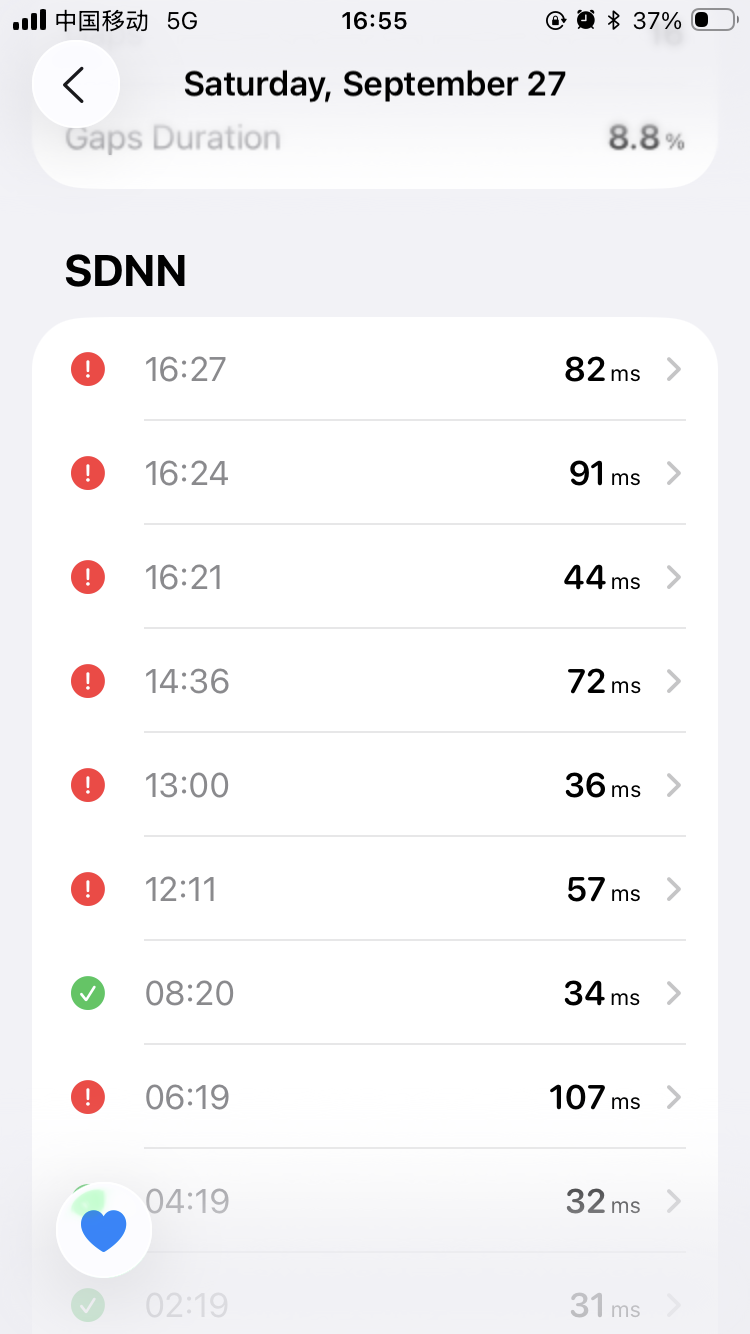
Task: Open details chevron for 91 ms
Action: tap(674, 474)
